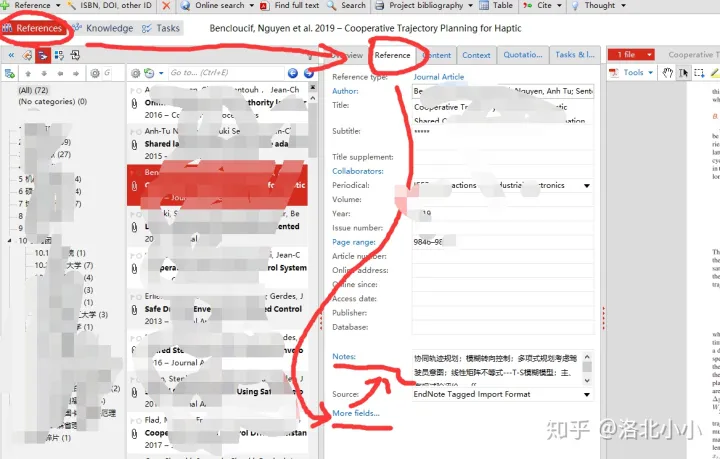Click the Page range value field
The width and height of the screenshot is (720, 459).
coord(503,242)
